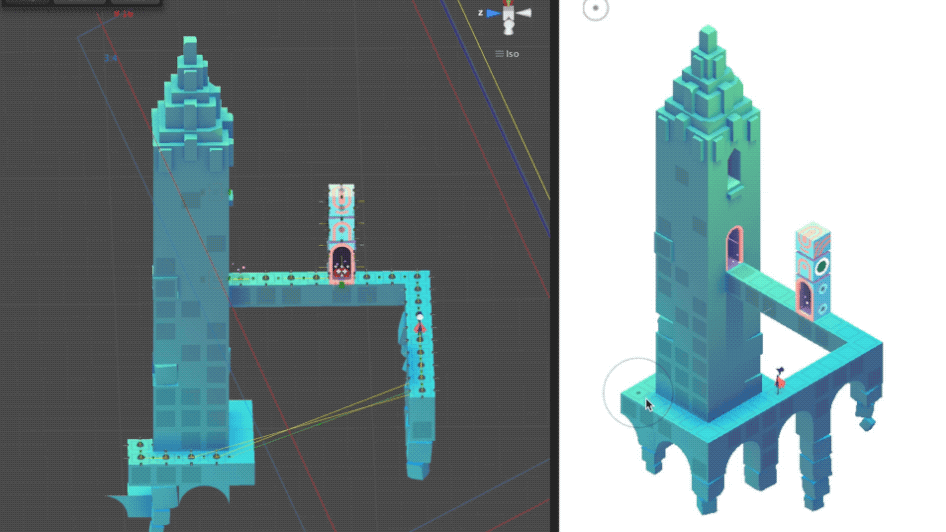
Task: Toggle the Iso projection label
Action: tap(512, 54)
